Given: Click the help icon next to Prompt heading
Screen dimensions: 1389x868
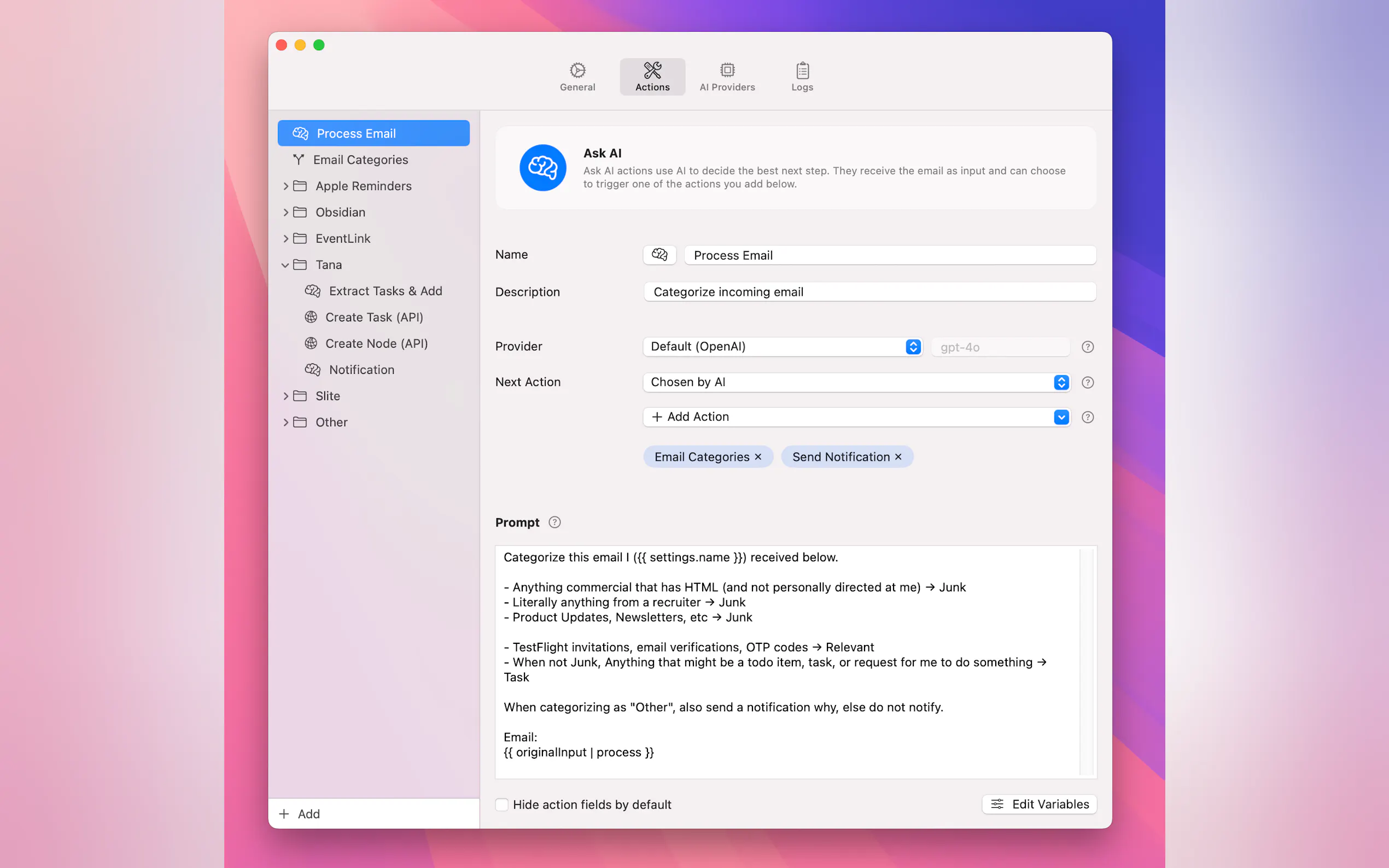Looking at the screenshot, I should tap(554, 523).
